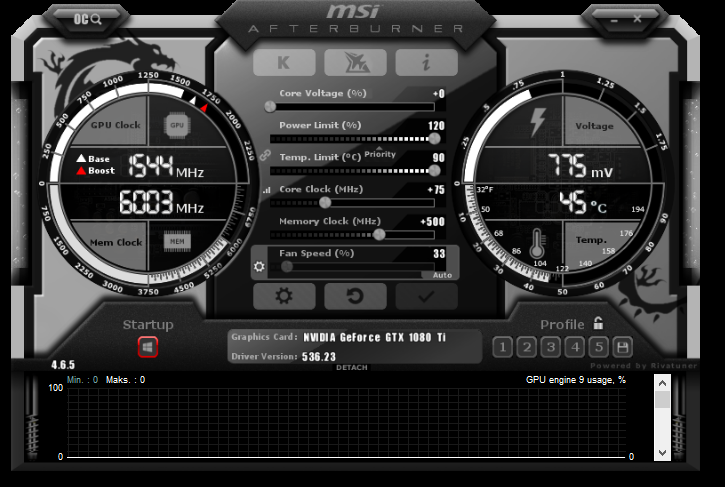
Task: Click the Core Clock slider handle
Action: [x=325, y=203]
